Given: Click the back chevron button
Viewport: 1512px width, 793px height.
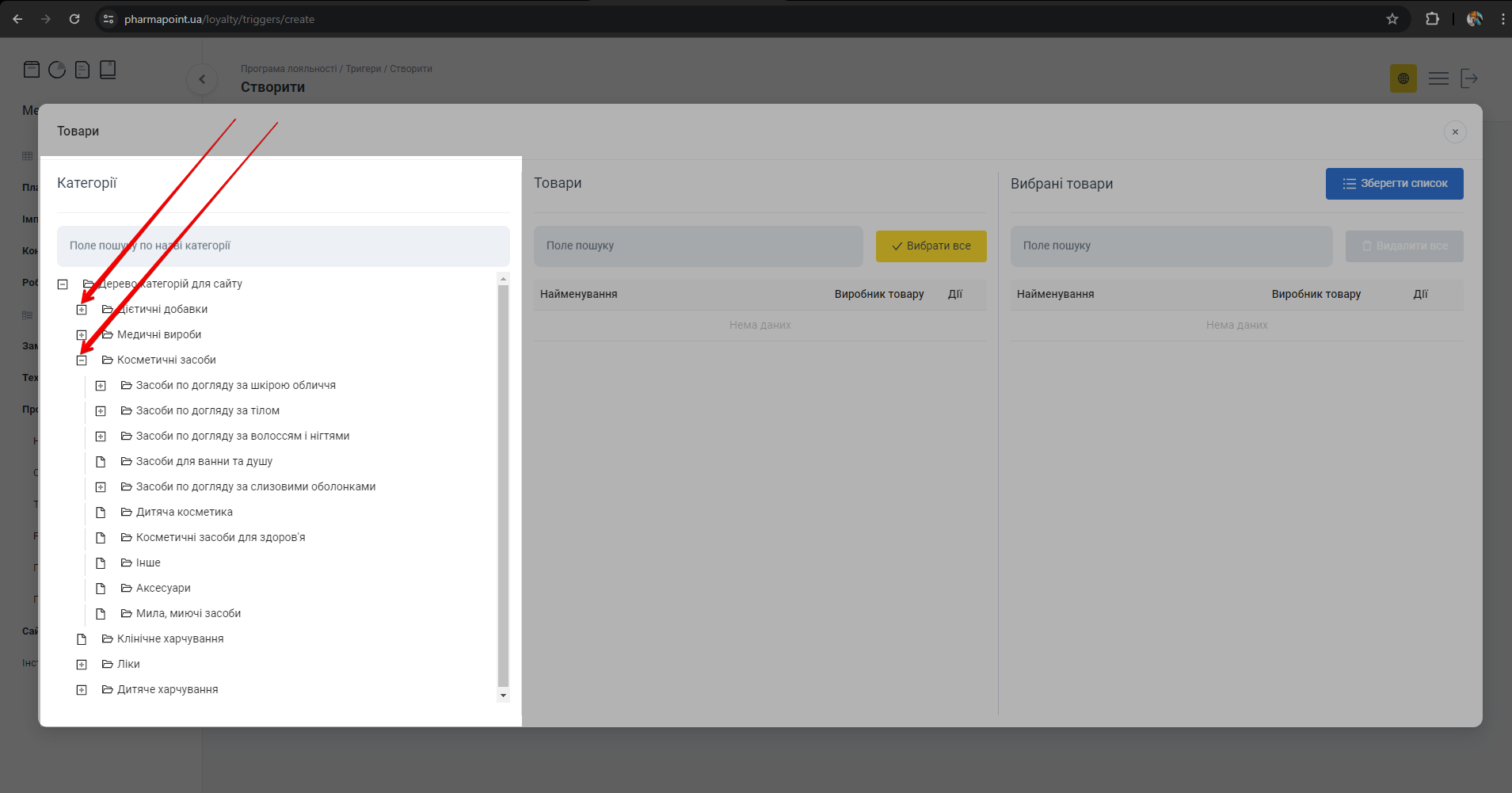Looking at the screenshot, I should [x=202, y=79].
